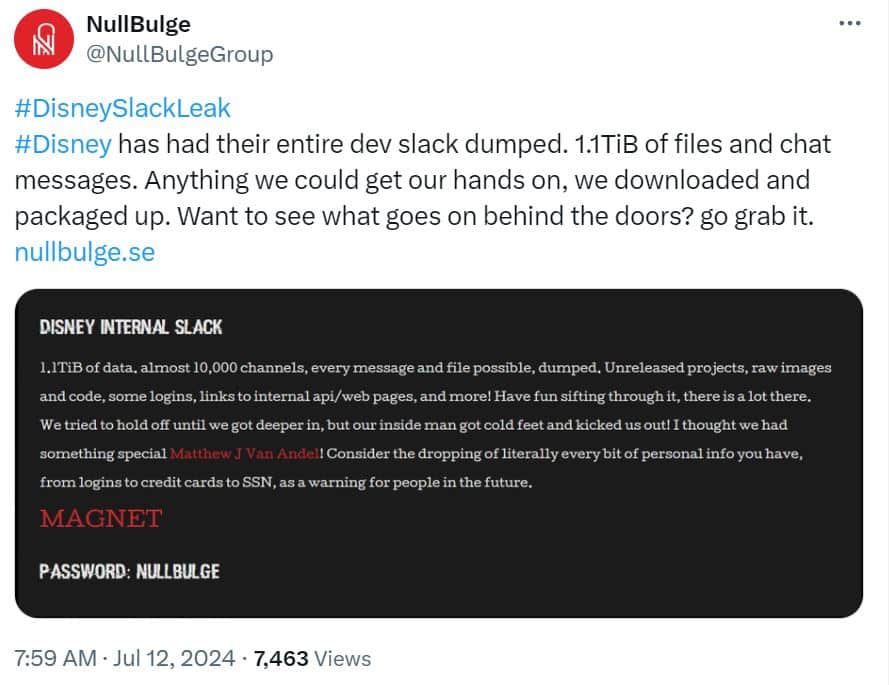The width and height of the screenshot is (889, 685).
Task: Click the red MAGNET text
Action: pos(101,518)
